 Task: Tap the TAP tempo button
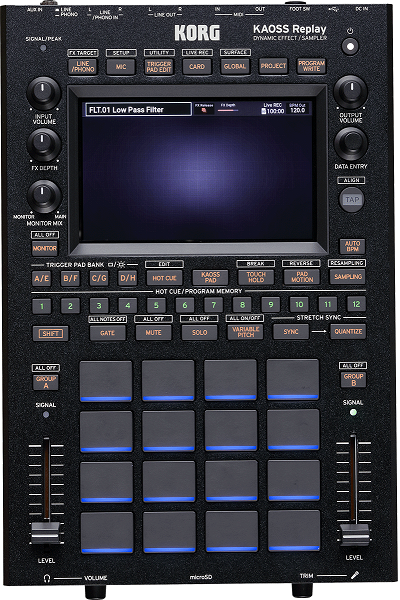coord(352,200)
